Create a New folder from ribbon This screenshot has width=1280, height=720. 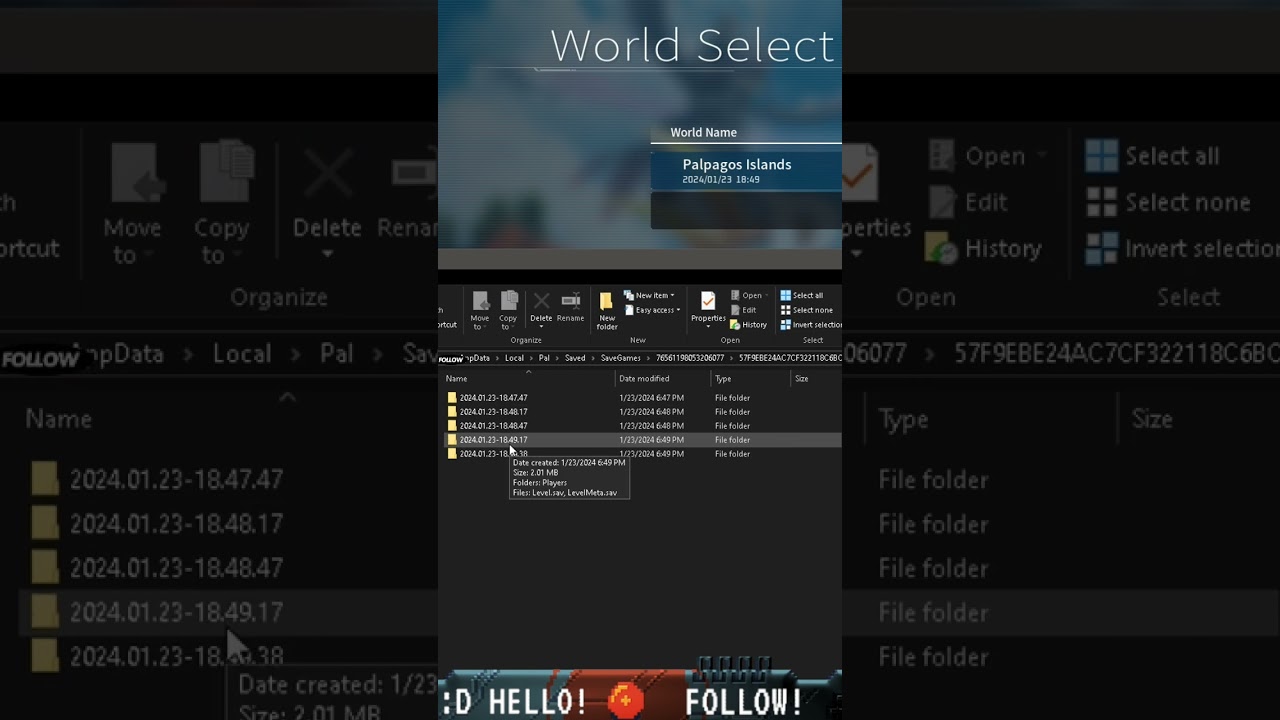coord(607,310)
